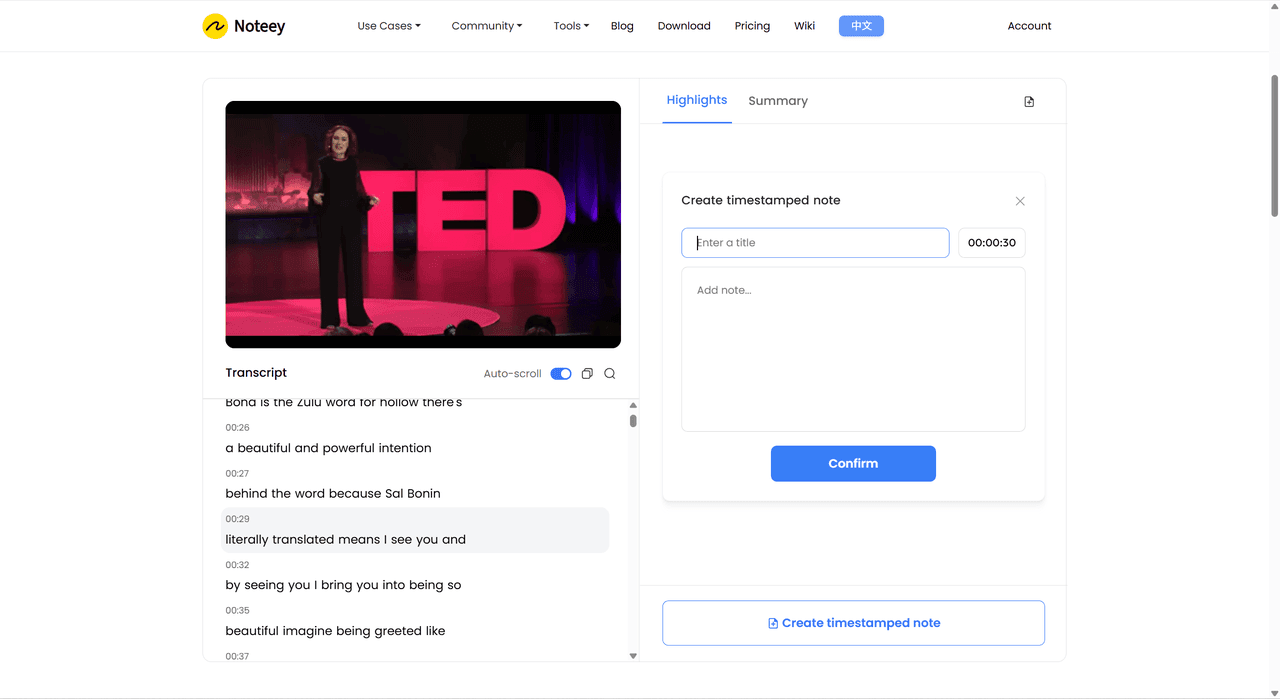This screenshot has height=699, width=1280.
Task: Select line 'beautiful imagine being greeted like'
Action: 335,631
